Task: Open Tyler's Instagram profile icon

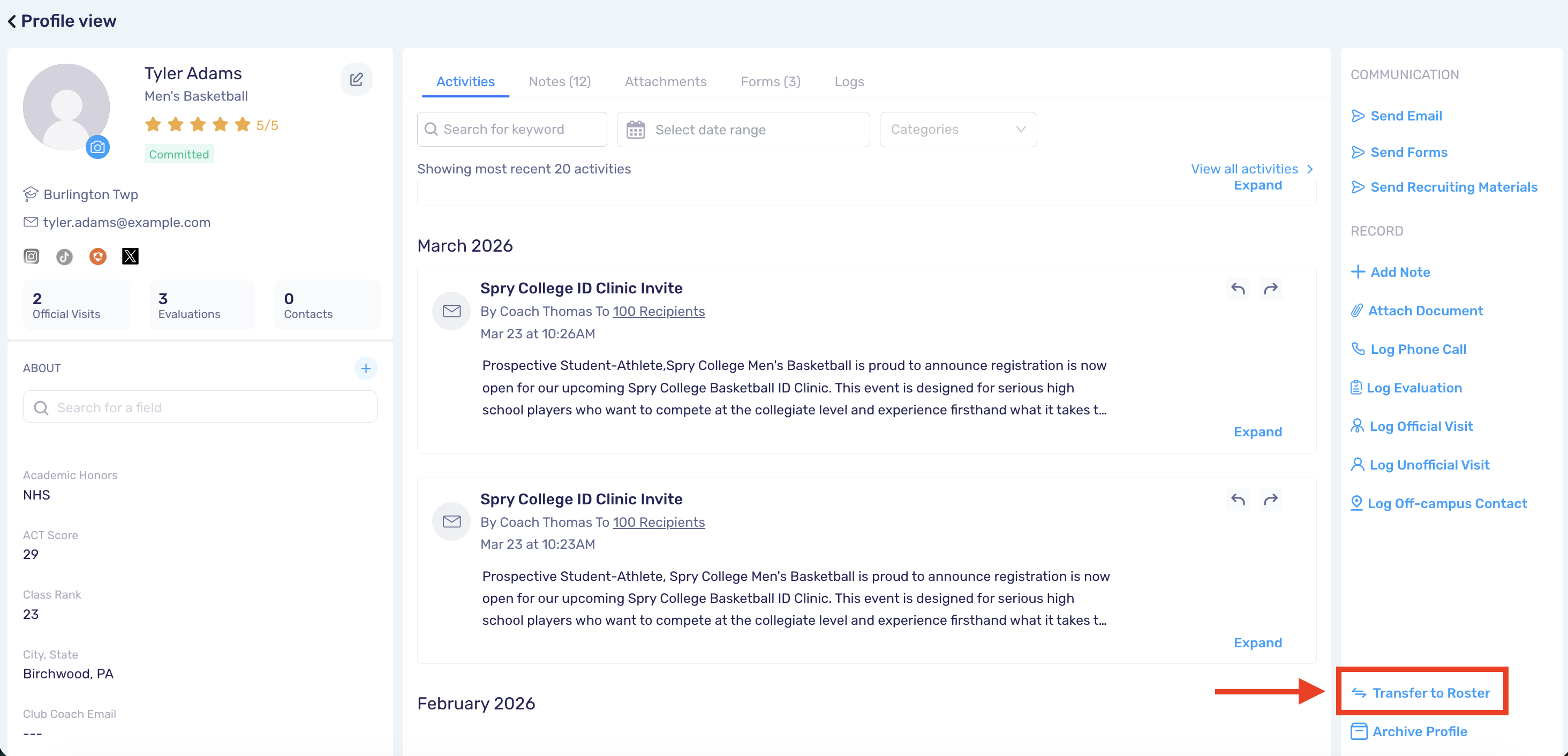Action: point(31,256)
